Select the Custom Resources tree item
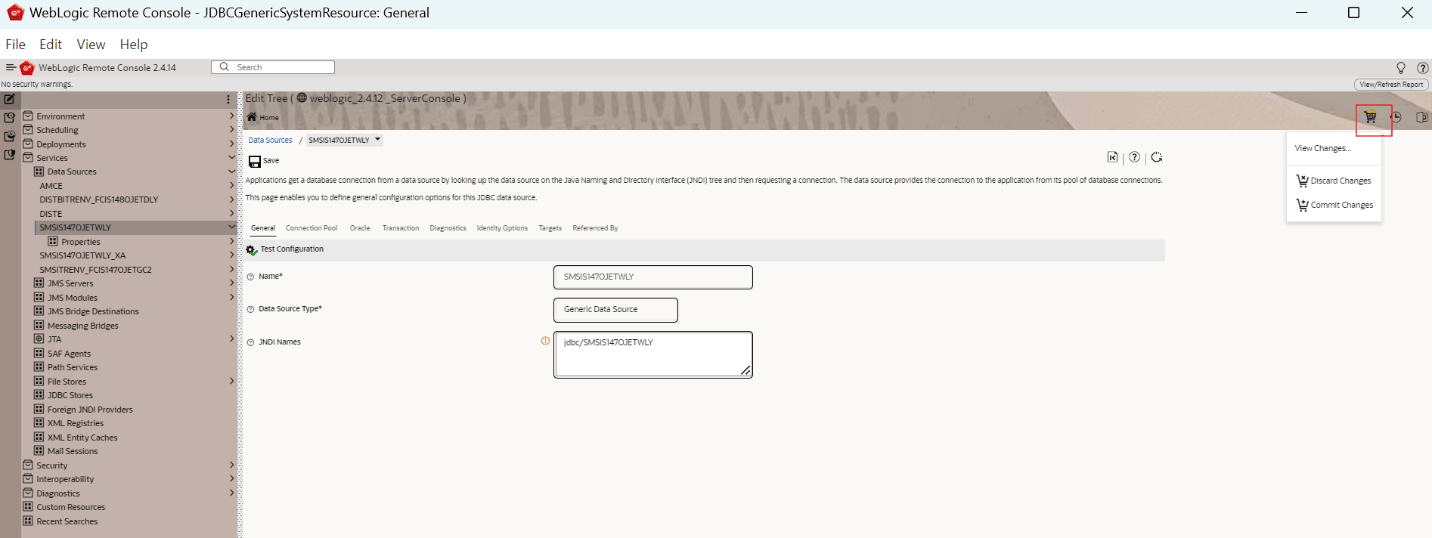 (71, 507)
